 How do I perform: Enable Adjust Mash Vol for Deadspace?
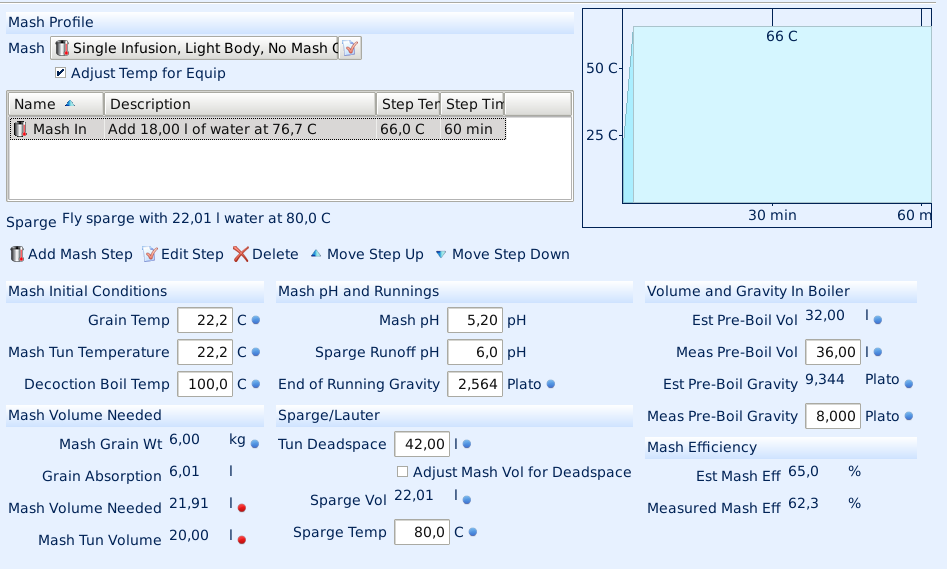click(402, 471)
